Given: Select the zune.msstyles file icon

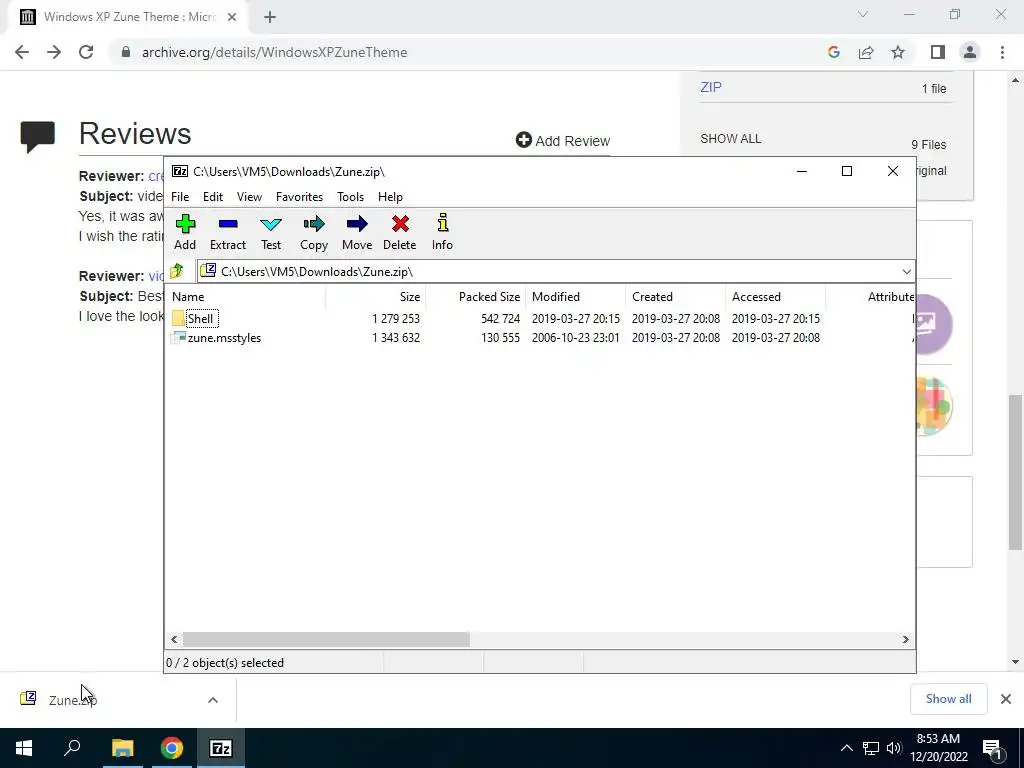Looking at the screenshot, I should [x=178, y=338].
